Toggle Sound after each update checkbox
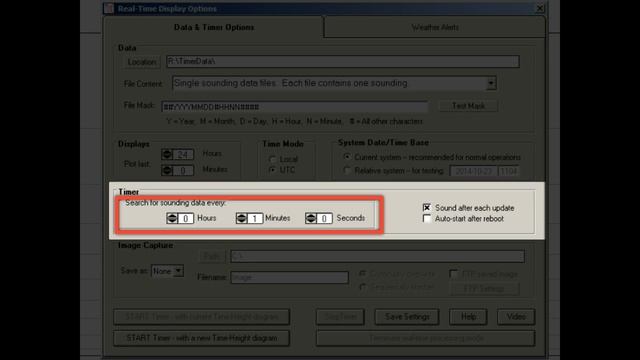Screen dimensions: 640x360 427,208
